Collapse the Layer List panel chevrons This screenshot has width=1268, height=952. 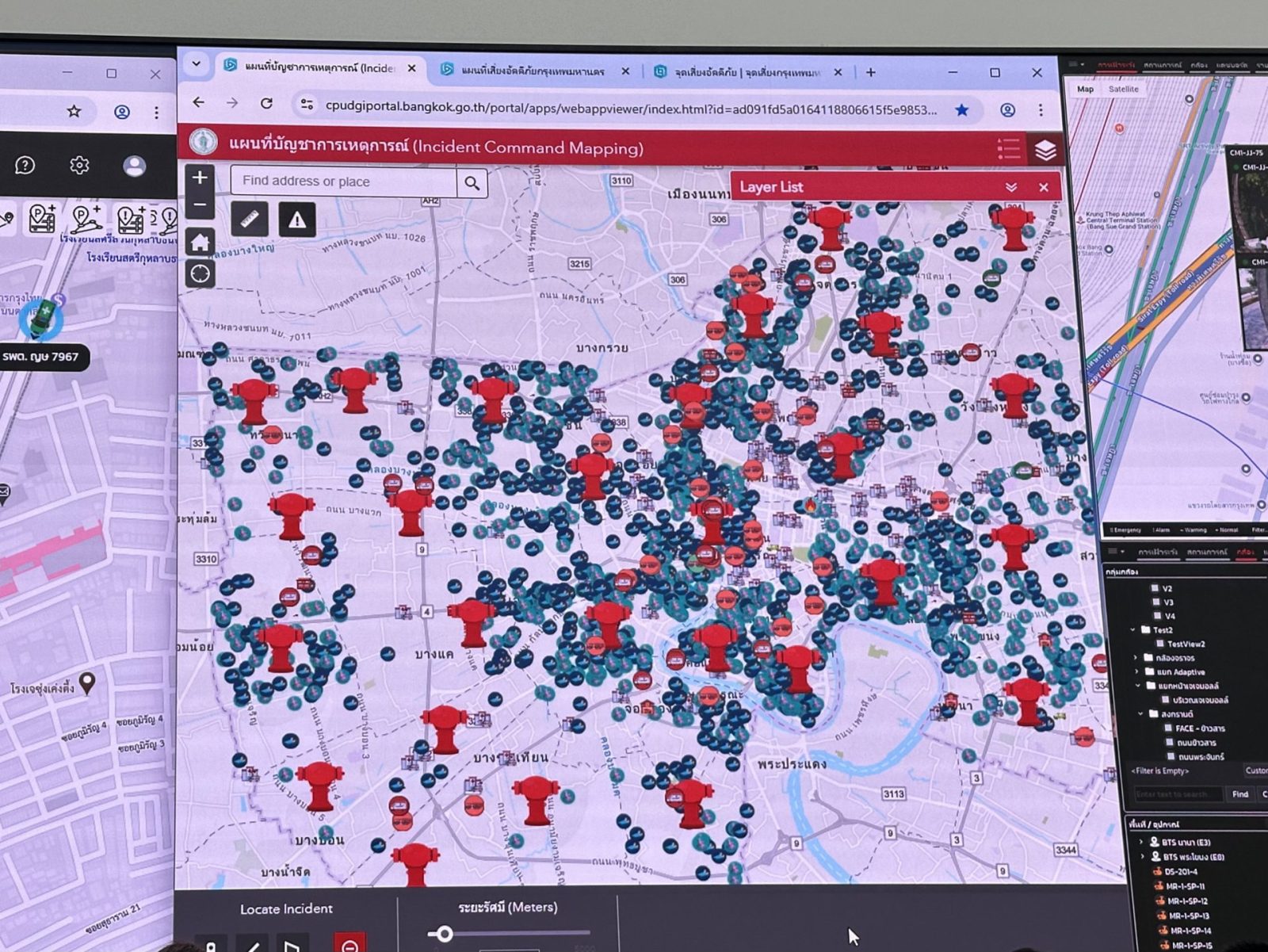1010,187
